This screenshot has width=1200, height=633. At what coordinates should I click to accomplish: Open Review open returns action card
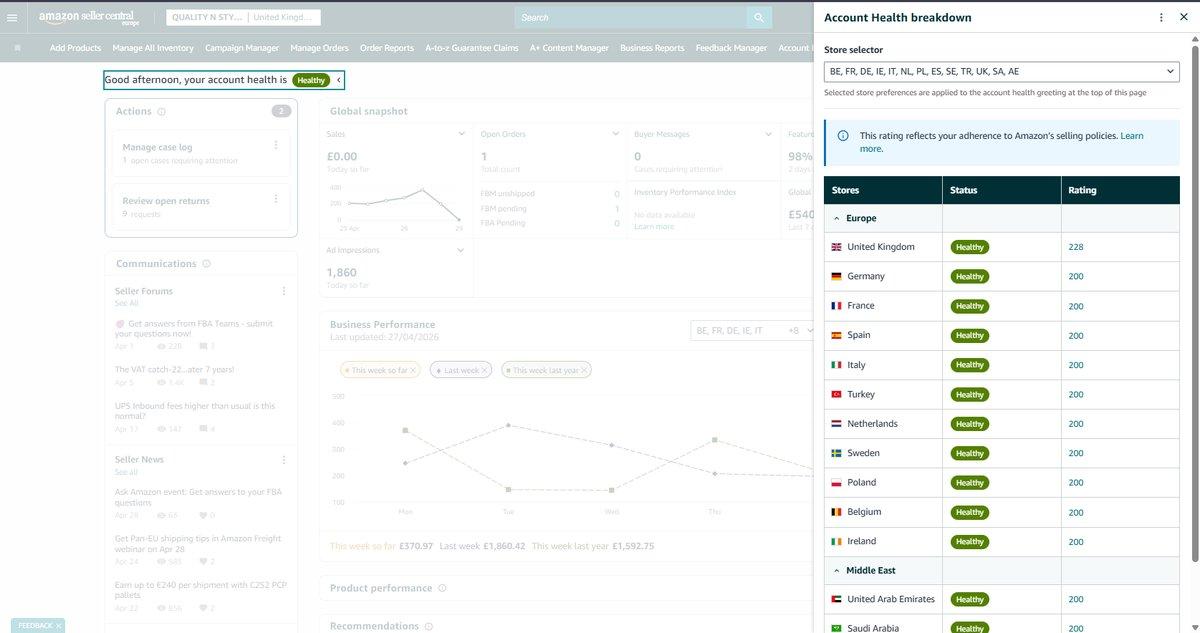pyautogui.click(x=201, y=206)
